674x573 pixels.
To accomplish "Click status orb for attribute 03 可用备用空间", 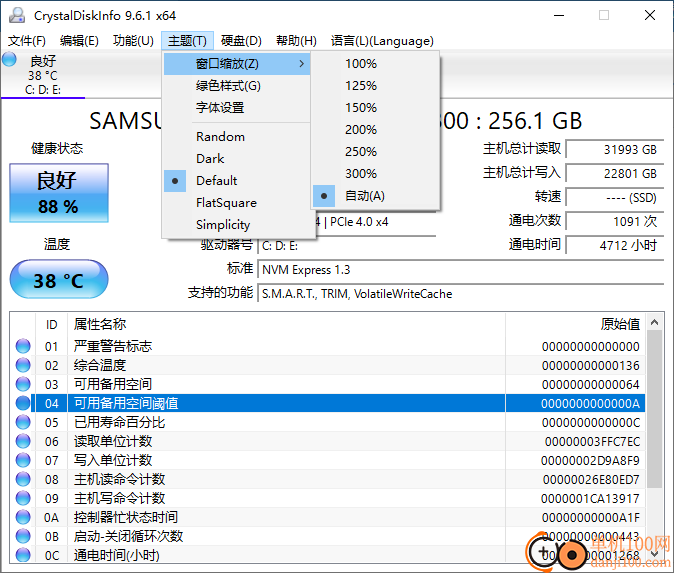I will point(23,384).
